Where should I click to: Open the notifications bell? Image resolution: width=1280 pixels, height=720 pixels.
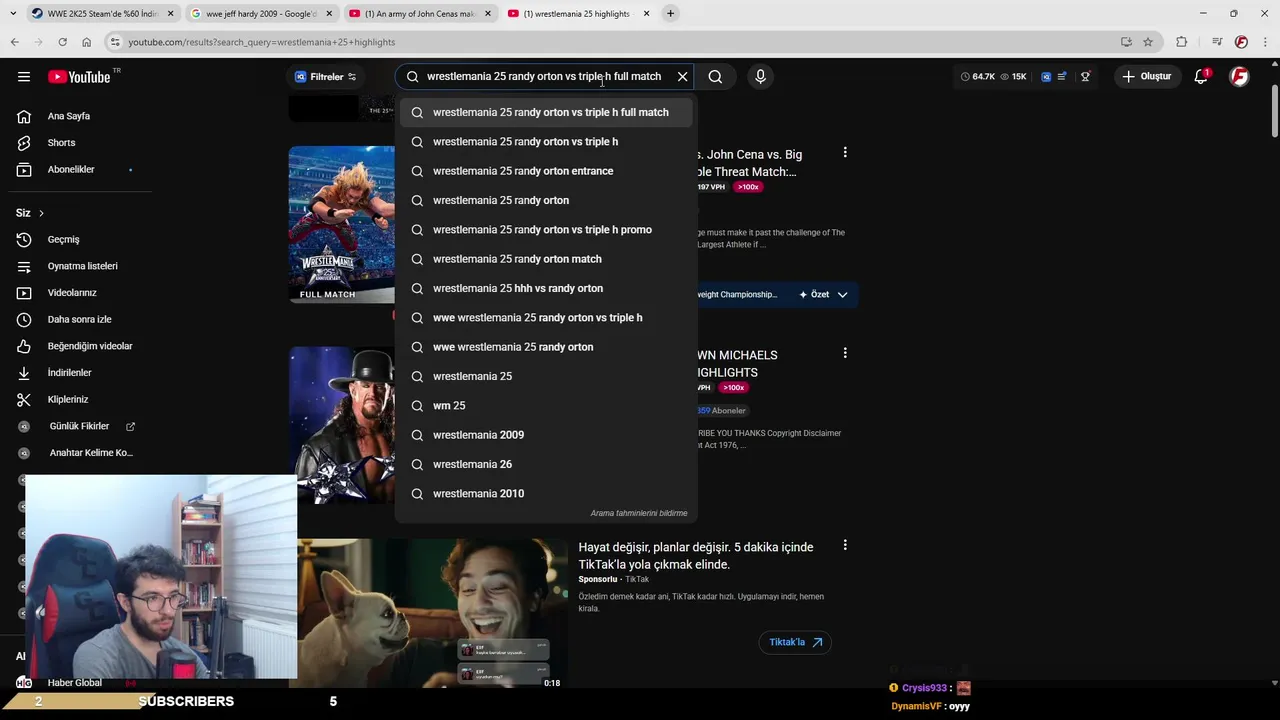coord(1201,77)
